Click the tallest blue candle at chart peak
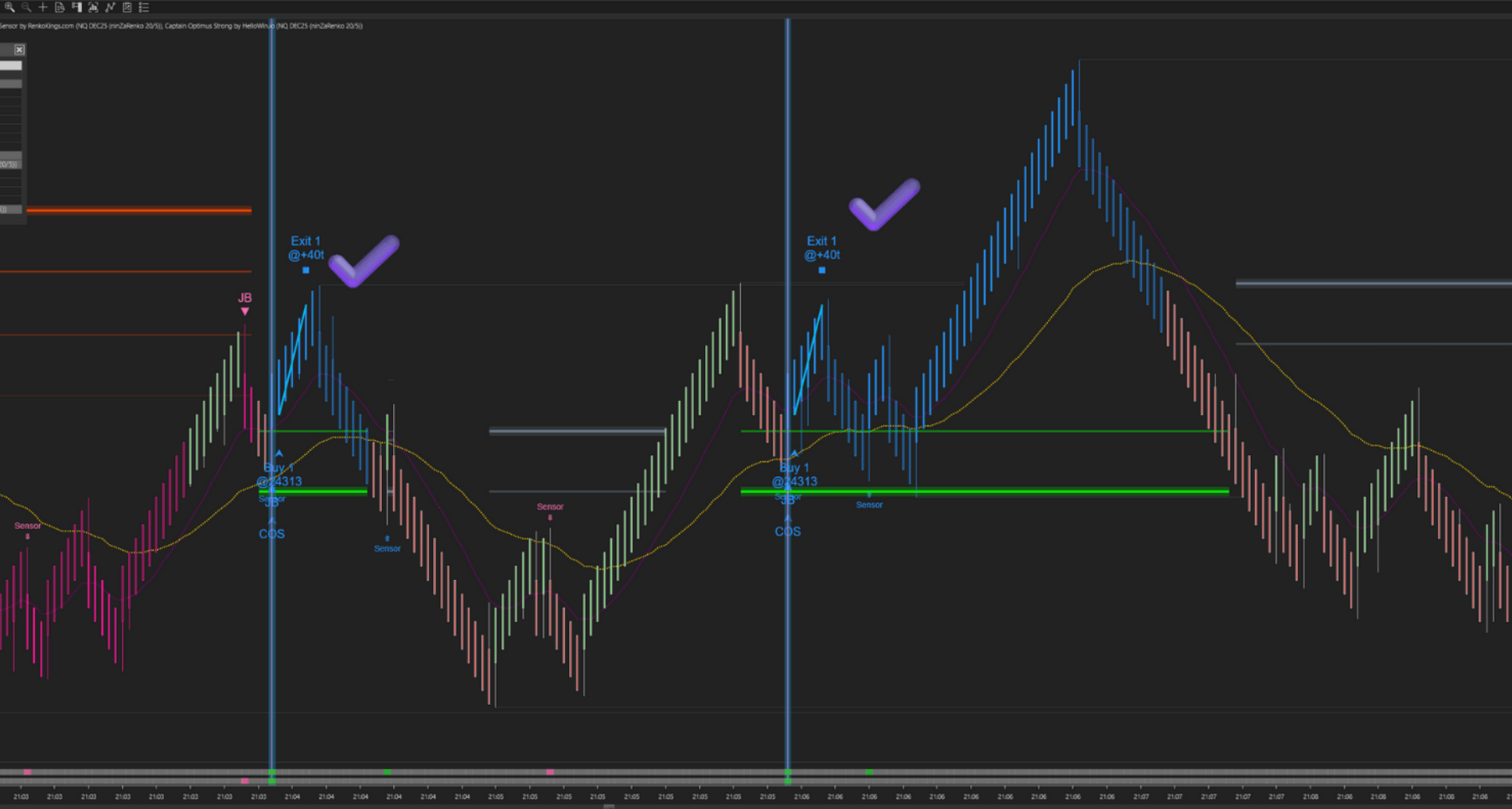 (x=1072, y=97)
